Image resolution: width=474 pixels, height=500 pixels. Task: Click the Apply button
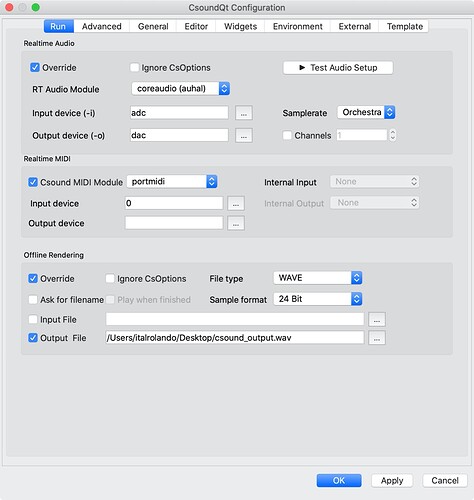(392, 480)
